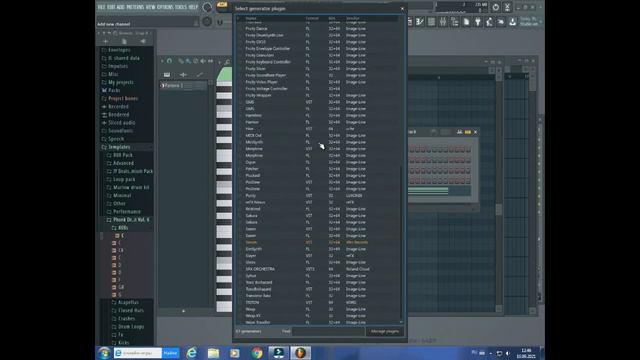
Task: Click the browser speaker icon
Action: (x=143, y=42)
